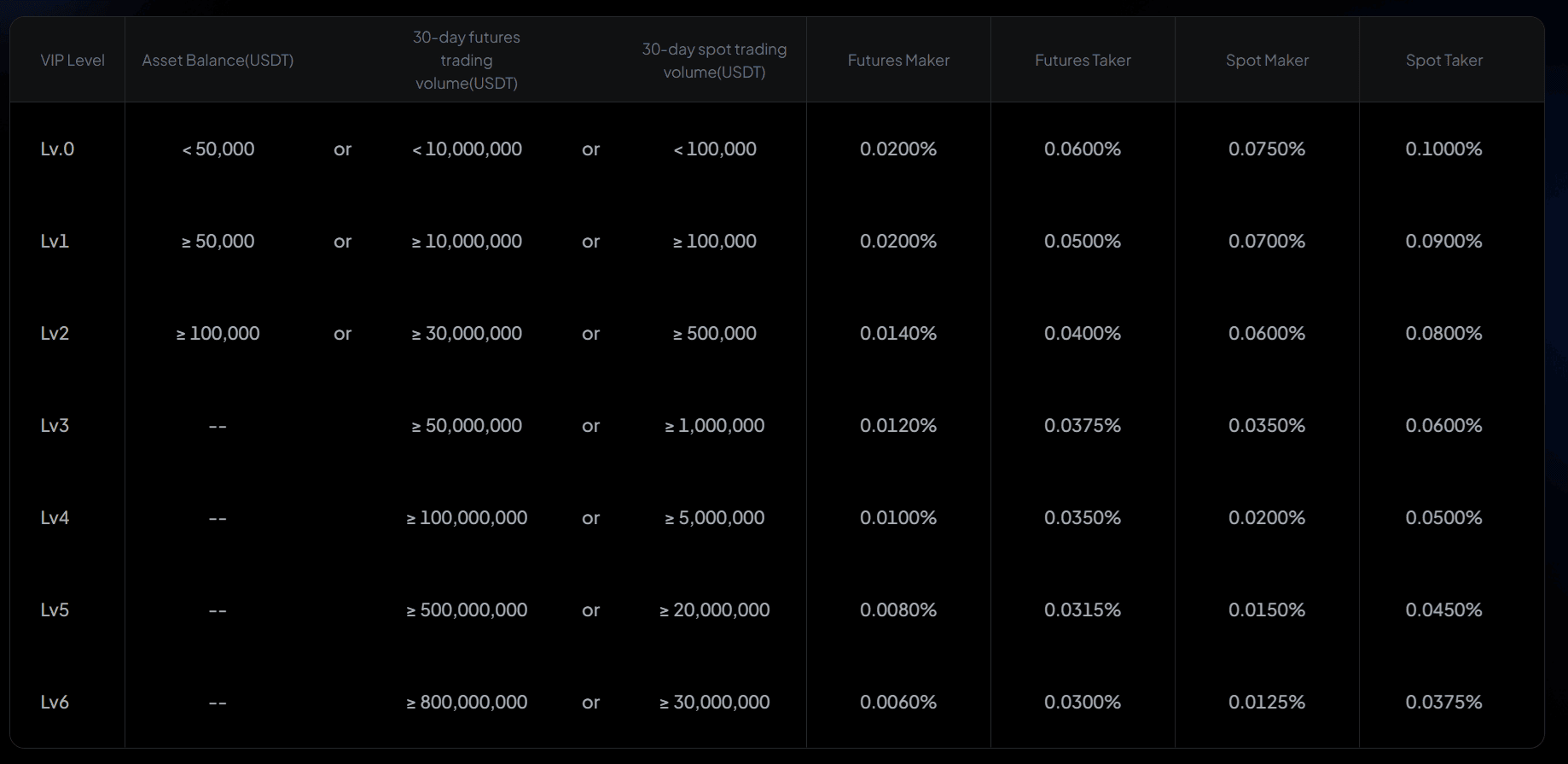Select the Lv2 VIP level label
Viewport: 1568px width, 764px height.
tap(55, 334)
